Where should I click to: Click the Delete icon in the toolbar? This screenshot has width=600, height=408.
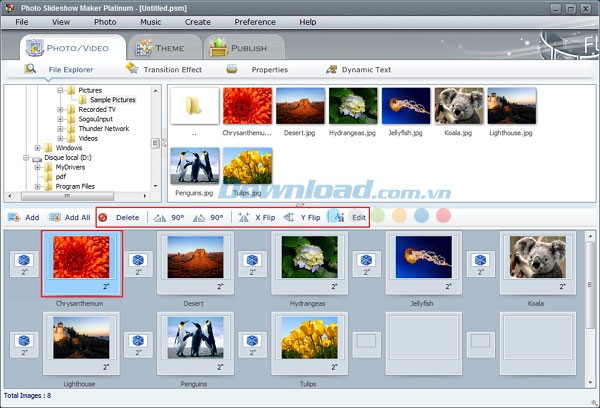pos(103,217)
